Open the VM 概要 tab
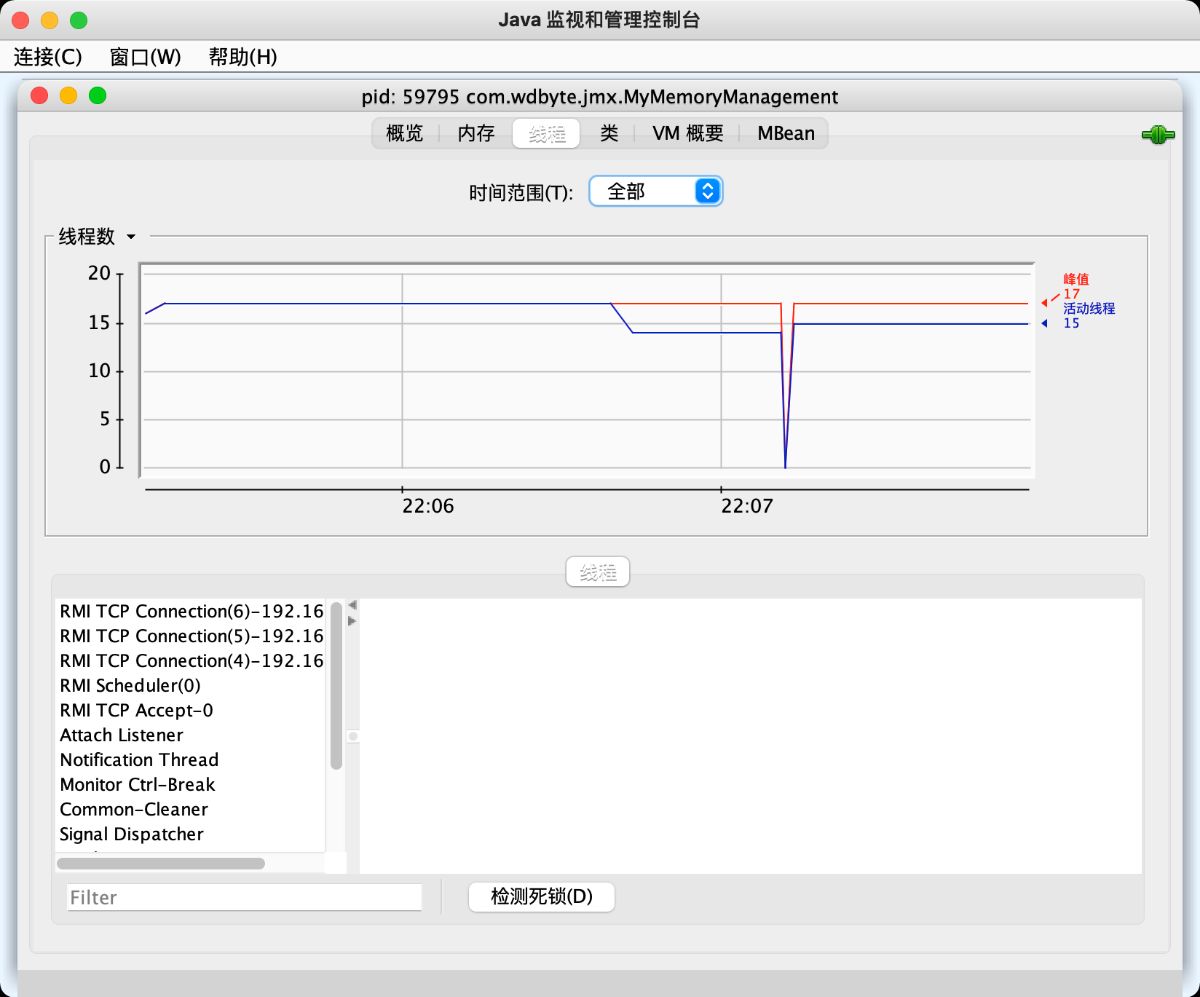 coord(688,133)
